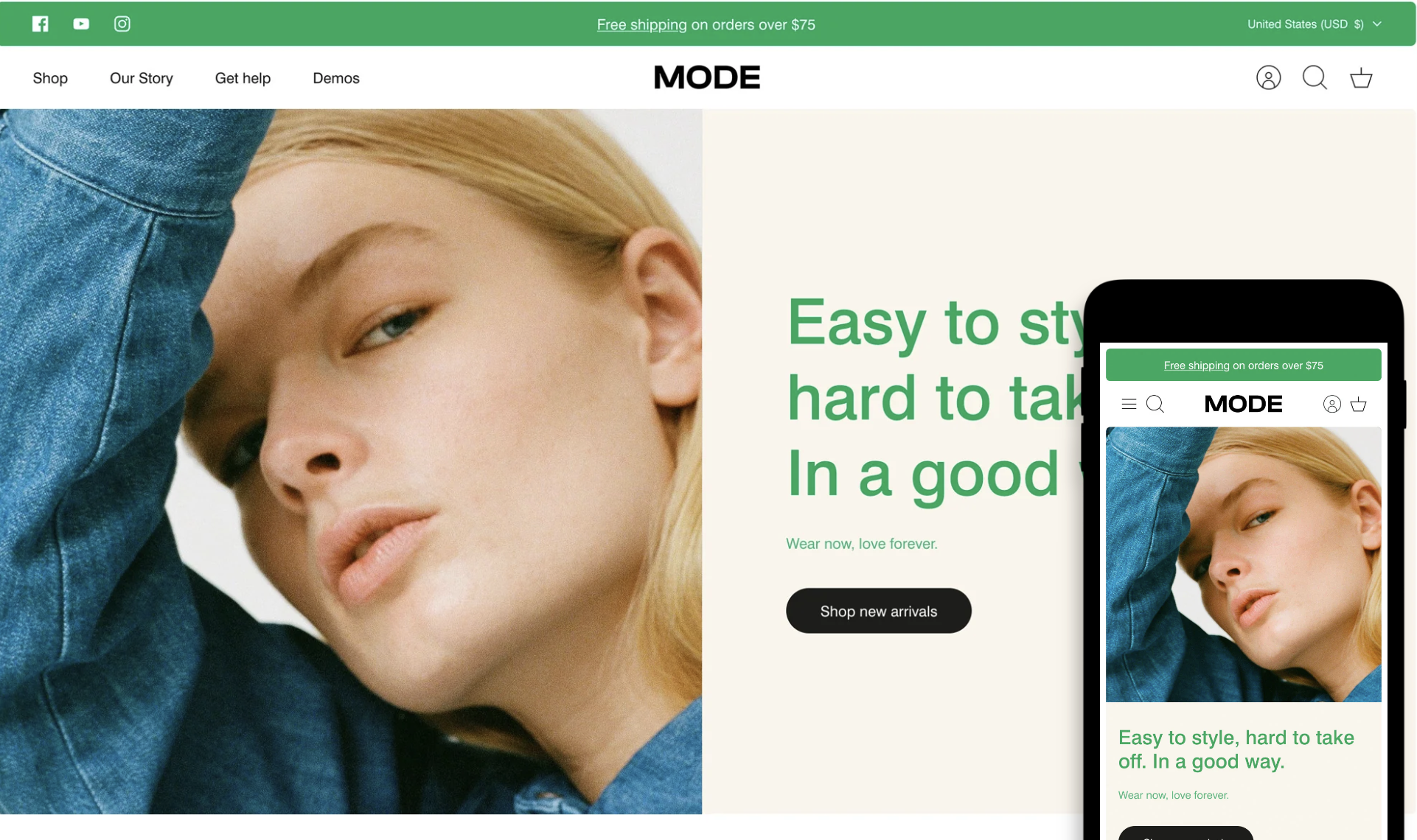Viewport: 1417px width, 840px height.
Task: Tap Free shipping link in phone preview
Action: click(1196, 365)
